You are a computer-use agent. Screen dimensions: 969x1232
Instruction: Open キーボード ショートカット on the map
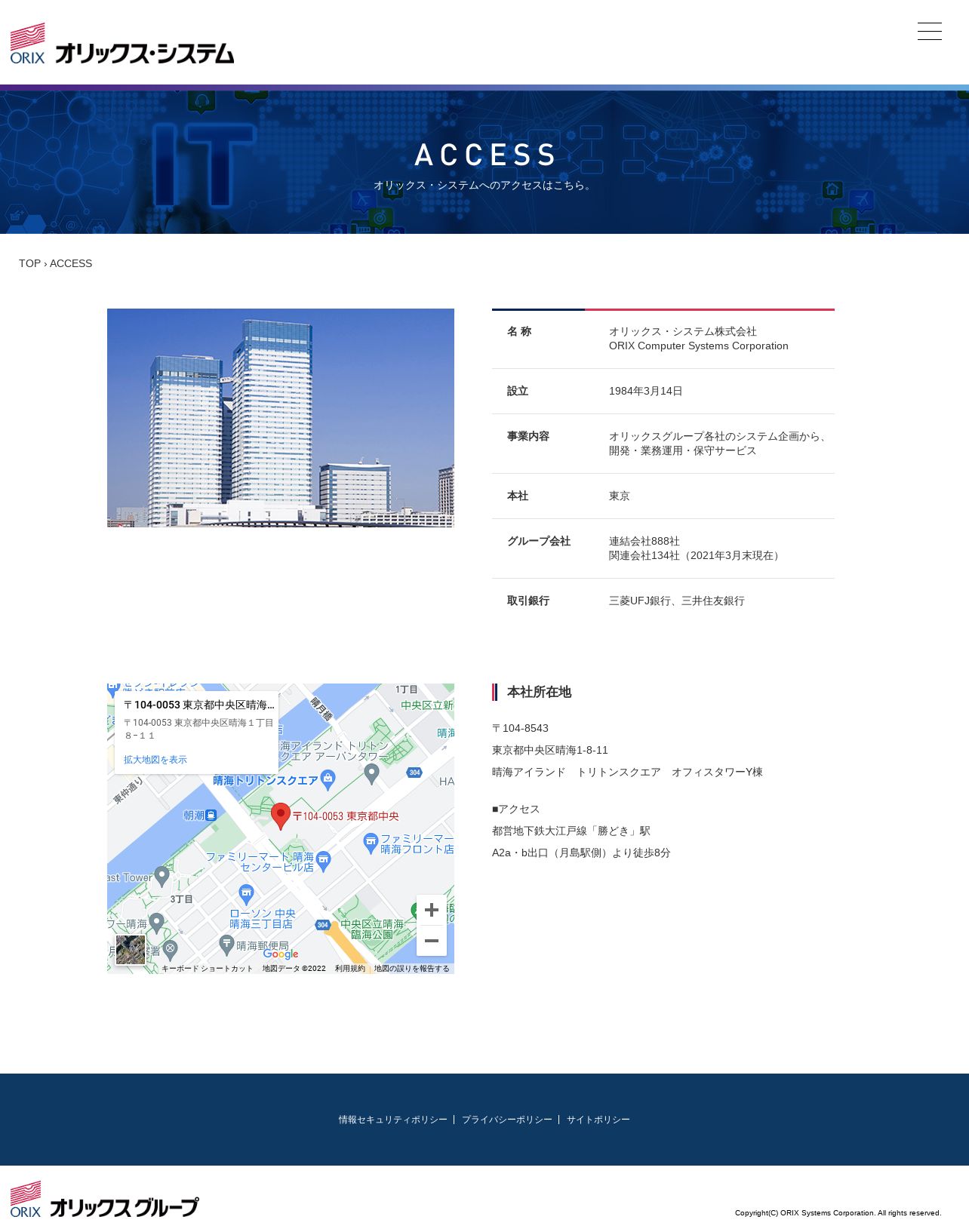[x=207, y=969]
